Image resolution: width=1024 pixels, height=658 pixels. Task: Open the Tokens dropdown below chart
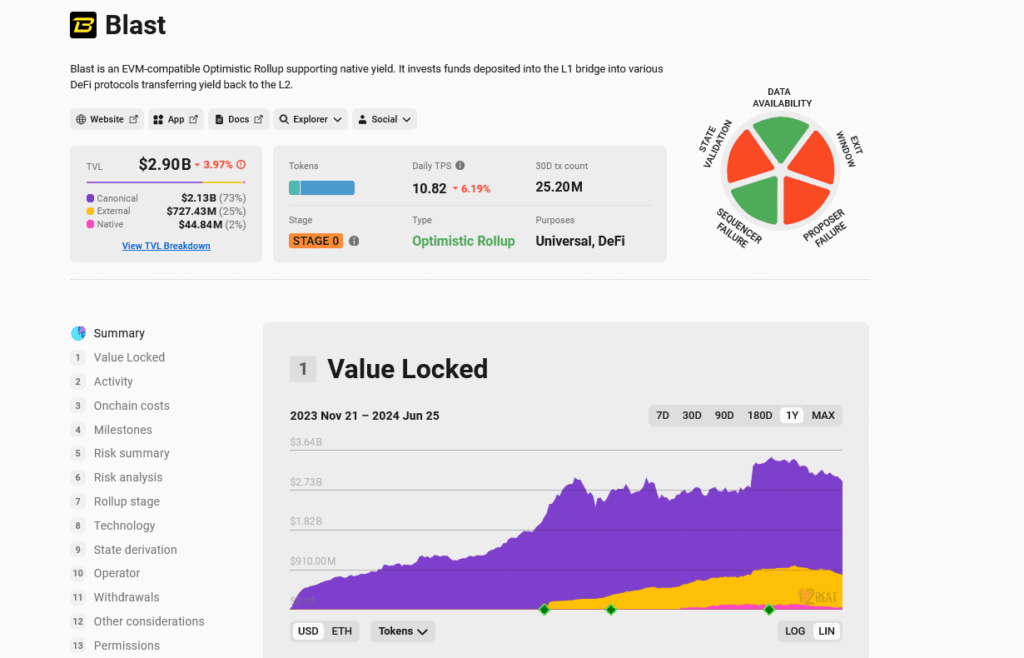pyautogui.click(x=403, y=631)
